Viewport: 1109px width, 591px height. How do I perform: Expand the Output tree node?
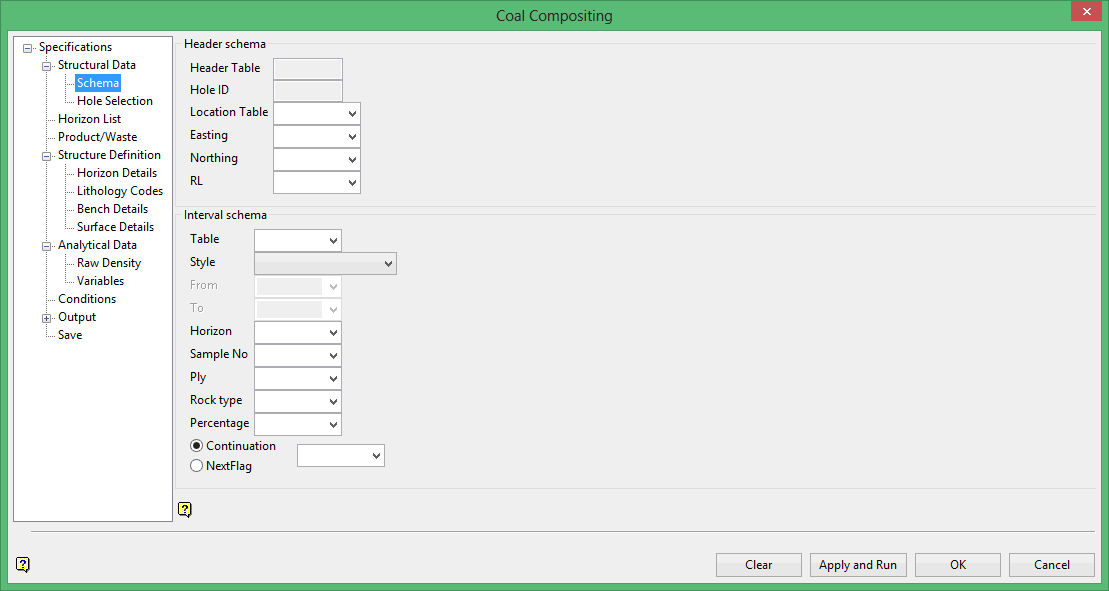click(x=47, y=317)
